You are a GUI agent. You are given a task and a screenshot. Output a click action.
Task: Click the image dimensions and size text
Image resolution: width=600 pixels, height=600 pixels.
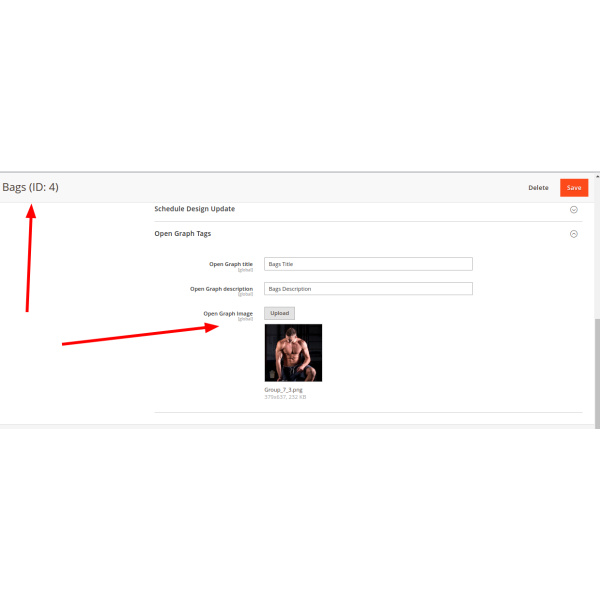click(285, 397)
